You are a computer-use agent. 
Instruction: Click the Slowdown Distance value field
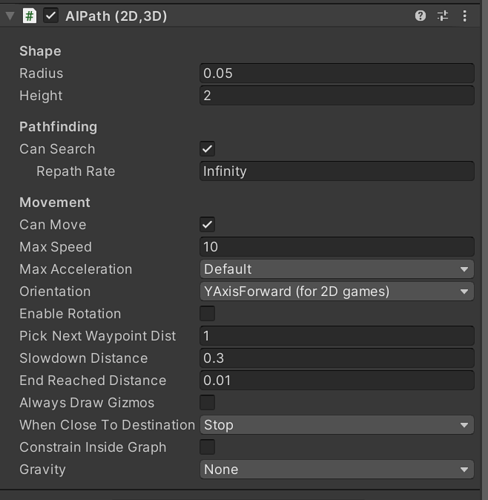[x=337, y=358]
